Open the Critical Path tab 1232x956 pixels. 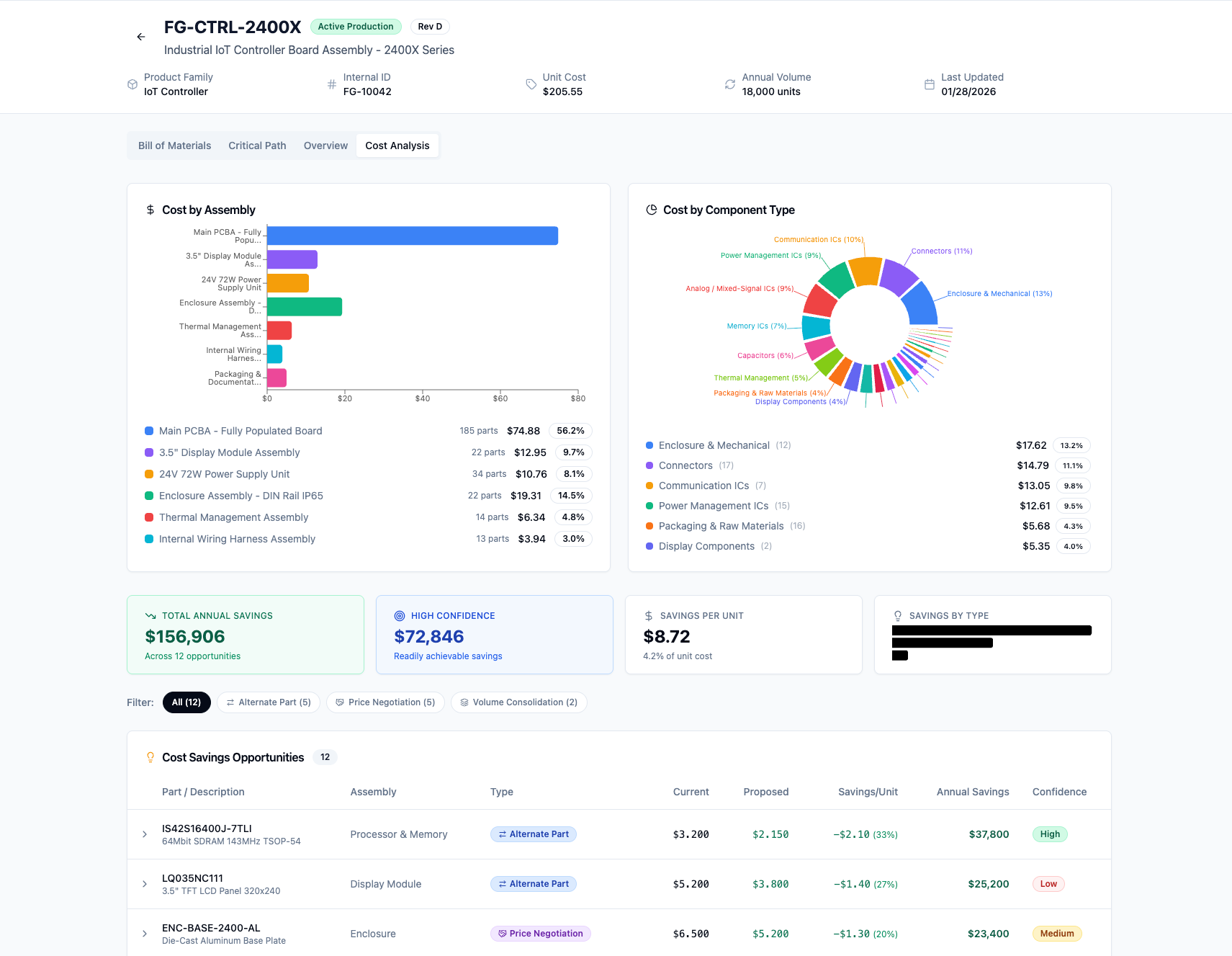[257, 146]
